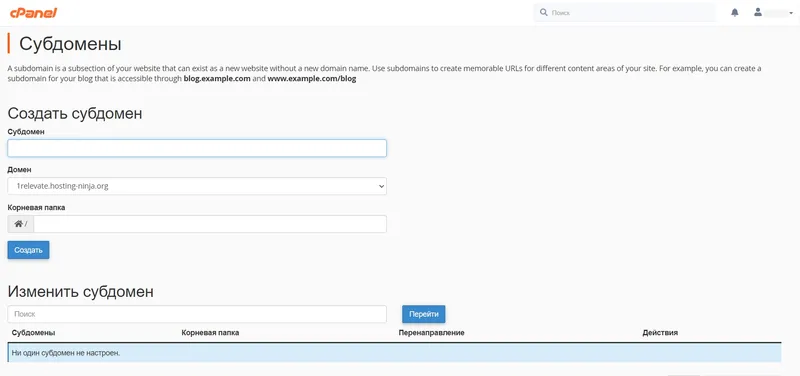Click the Домен field label
Viewport: 800px width, 376px height.
[19, 169]
